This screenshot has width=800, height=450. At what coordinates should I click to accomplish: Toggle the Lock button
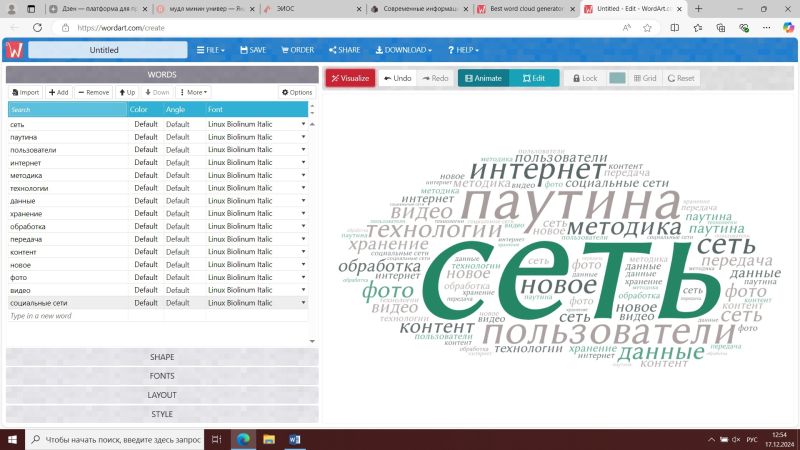(x=584, y=78)
